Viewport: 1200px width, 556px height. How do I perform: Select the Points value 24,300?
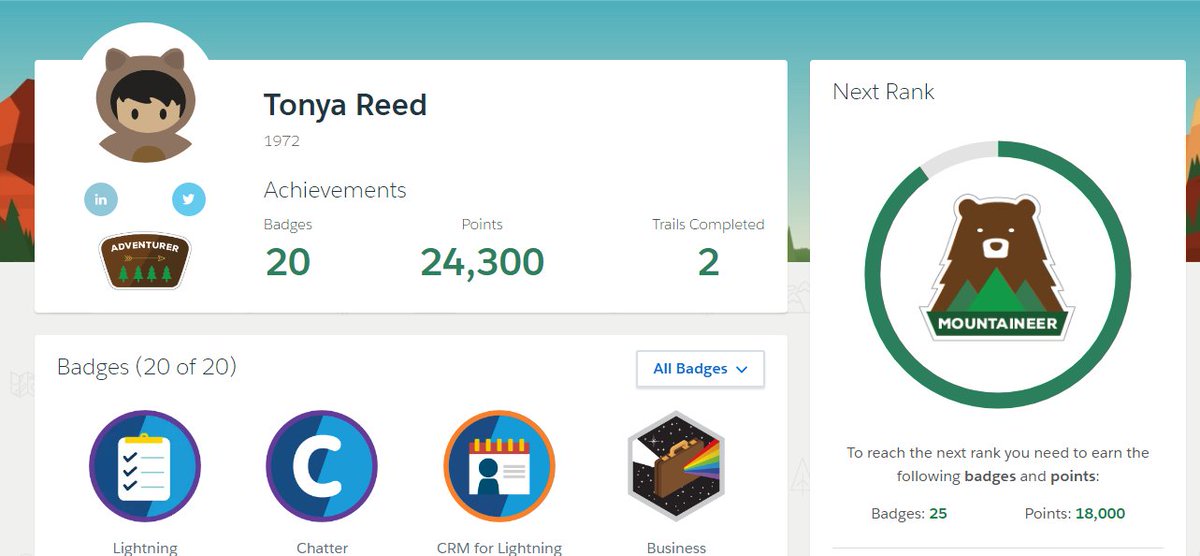point(482,262)
